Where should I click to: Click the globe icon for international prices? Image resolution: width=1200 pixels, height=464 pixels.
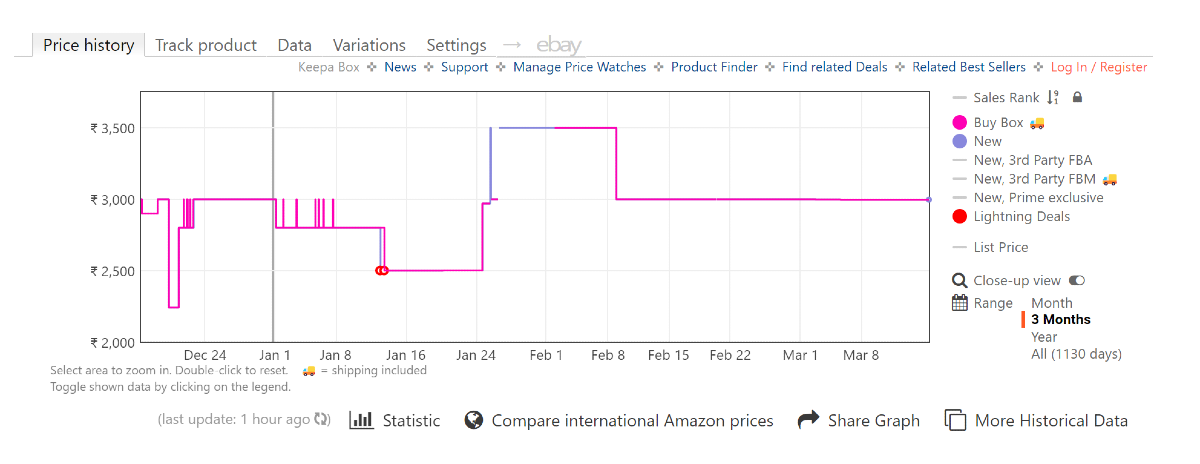pos(474,420)
